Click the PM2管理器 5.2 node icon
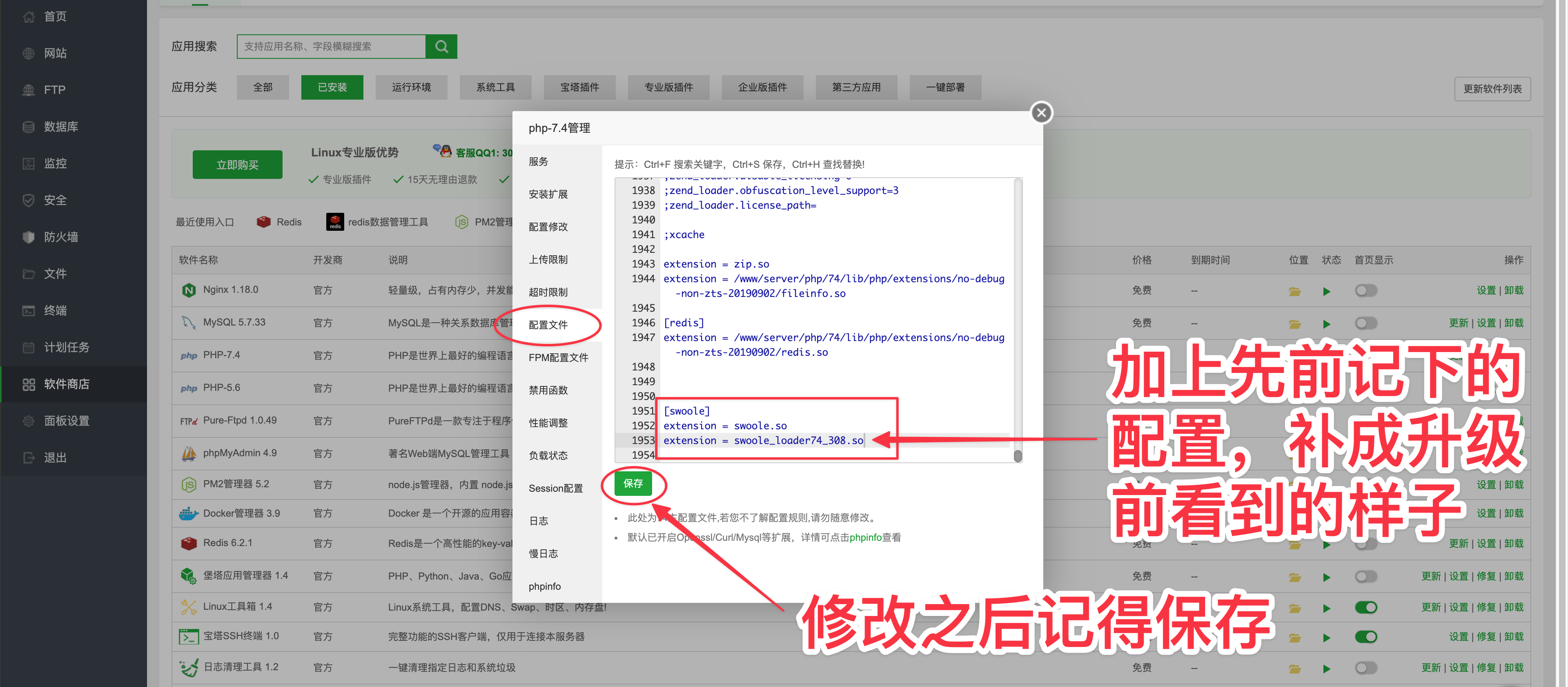Screen dimensions: 1568x687 pyautogui.click(x=189, y=484)
